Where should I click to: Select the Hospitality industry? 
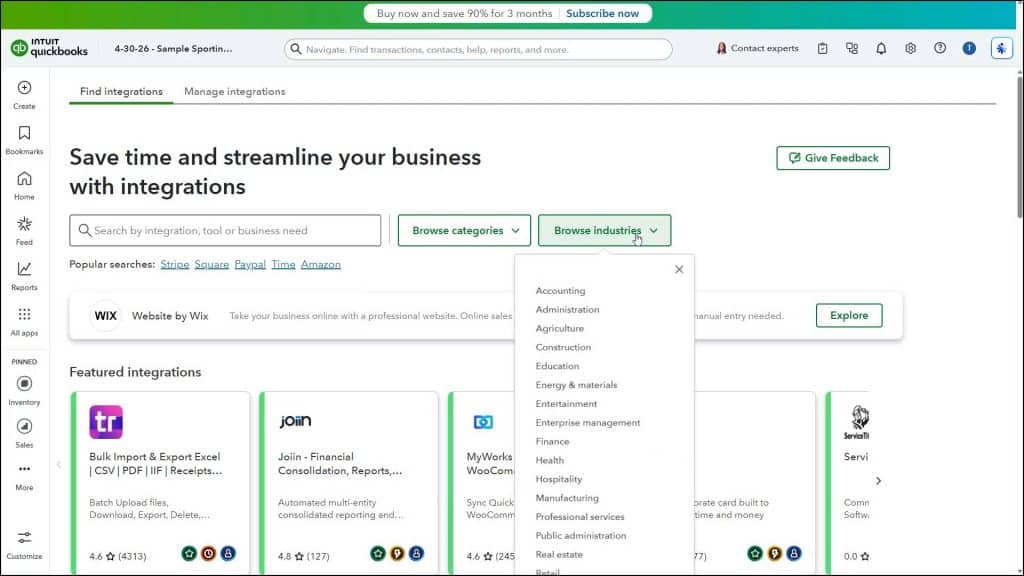(558, 479)
